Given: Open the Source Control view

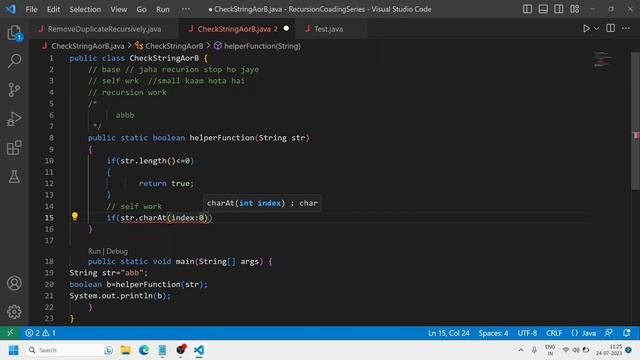Looking at the screenshot, I should (x=14, y=90).
